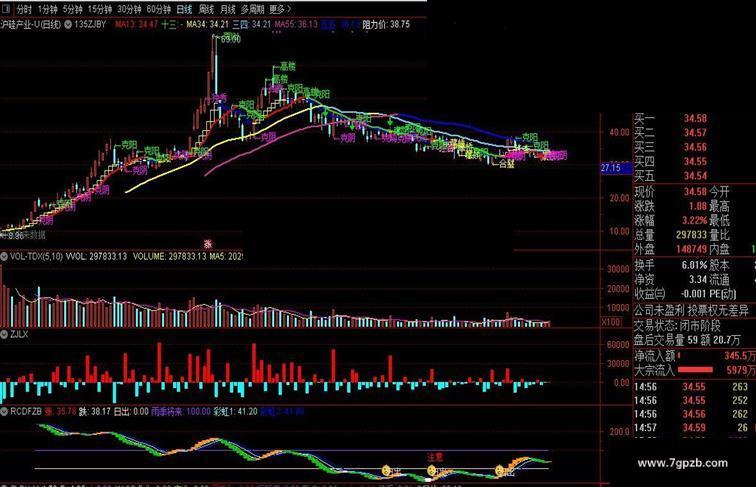Click the first smiley signal icon in RCDFZB

[386, 470]
